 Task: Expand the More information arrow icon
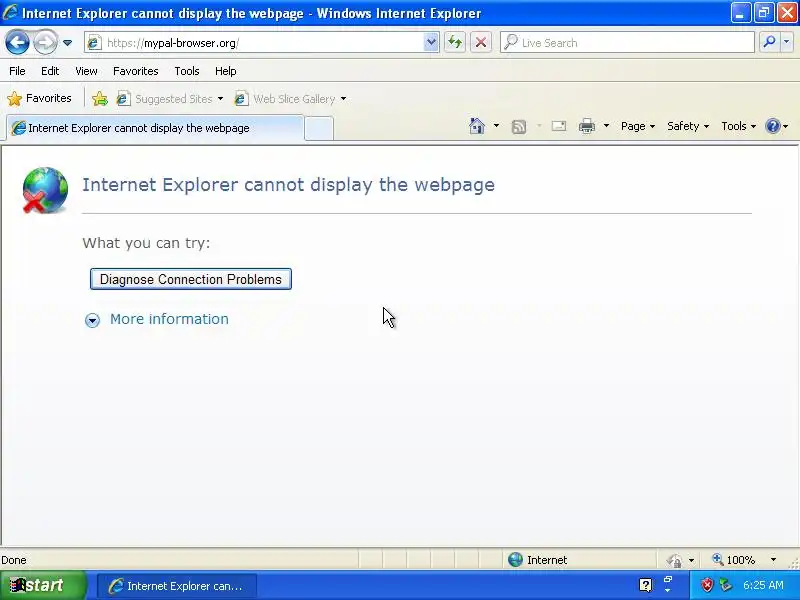pos(92,320)
